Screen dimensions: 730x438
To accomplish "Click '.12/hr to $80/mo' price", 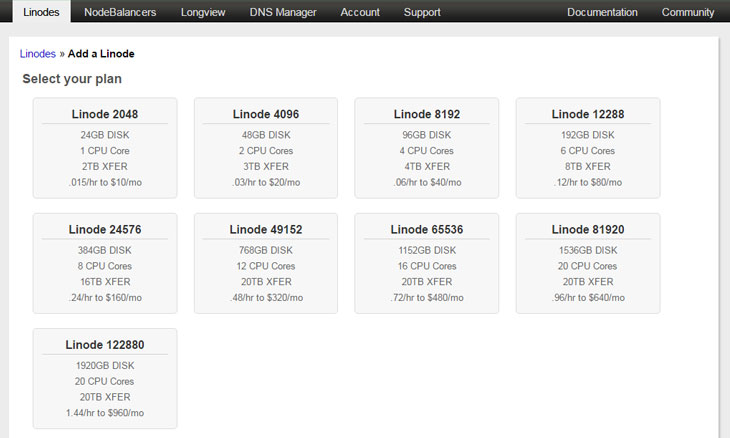I will pos(588,182).
